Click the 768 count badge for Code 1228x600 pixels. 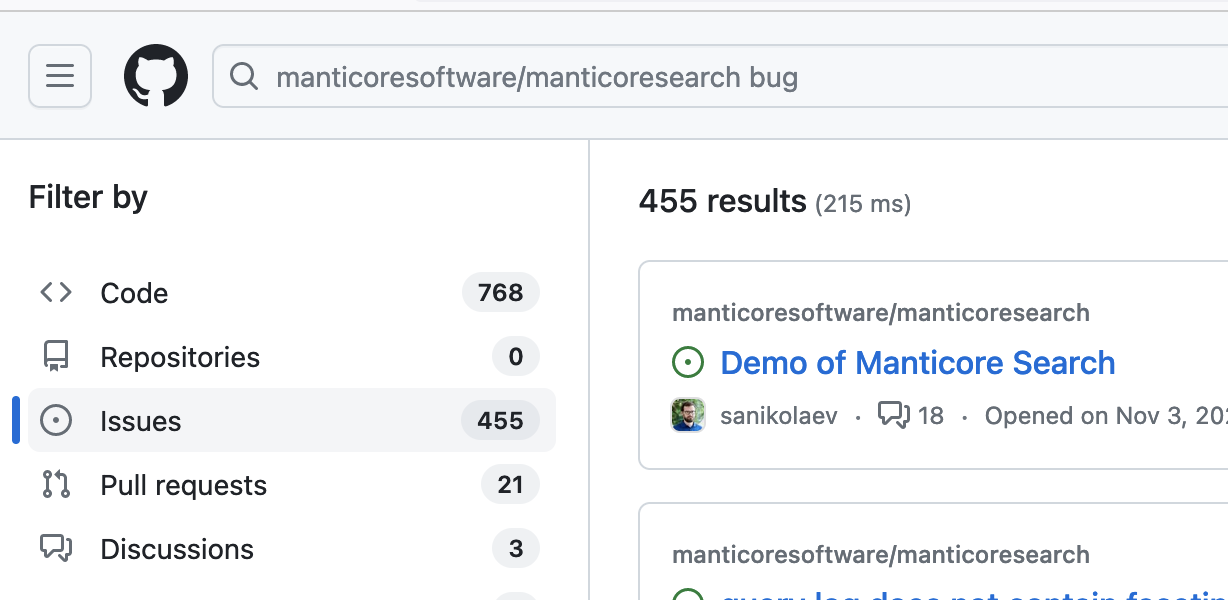click(501, 293)
